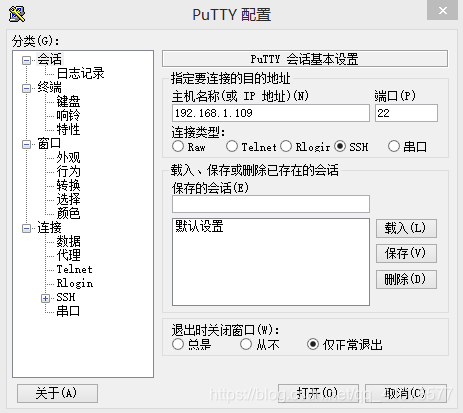This screenshot has width=463, height=413.
Task: Click the 载入(L) button
Action: [406, 228]
